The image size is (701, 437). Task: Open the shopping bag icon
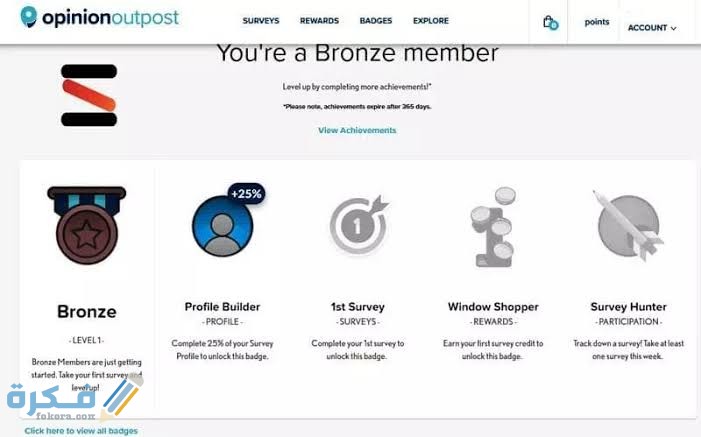[548, 21]
